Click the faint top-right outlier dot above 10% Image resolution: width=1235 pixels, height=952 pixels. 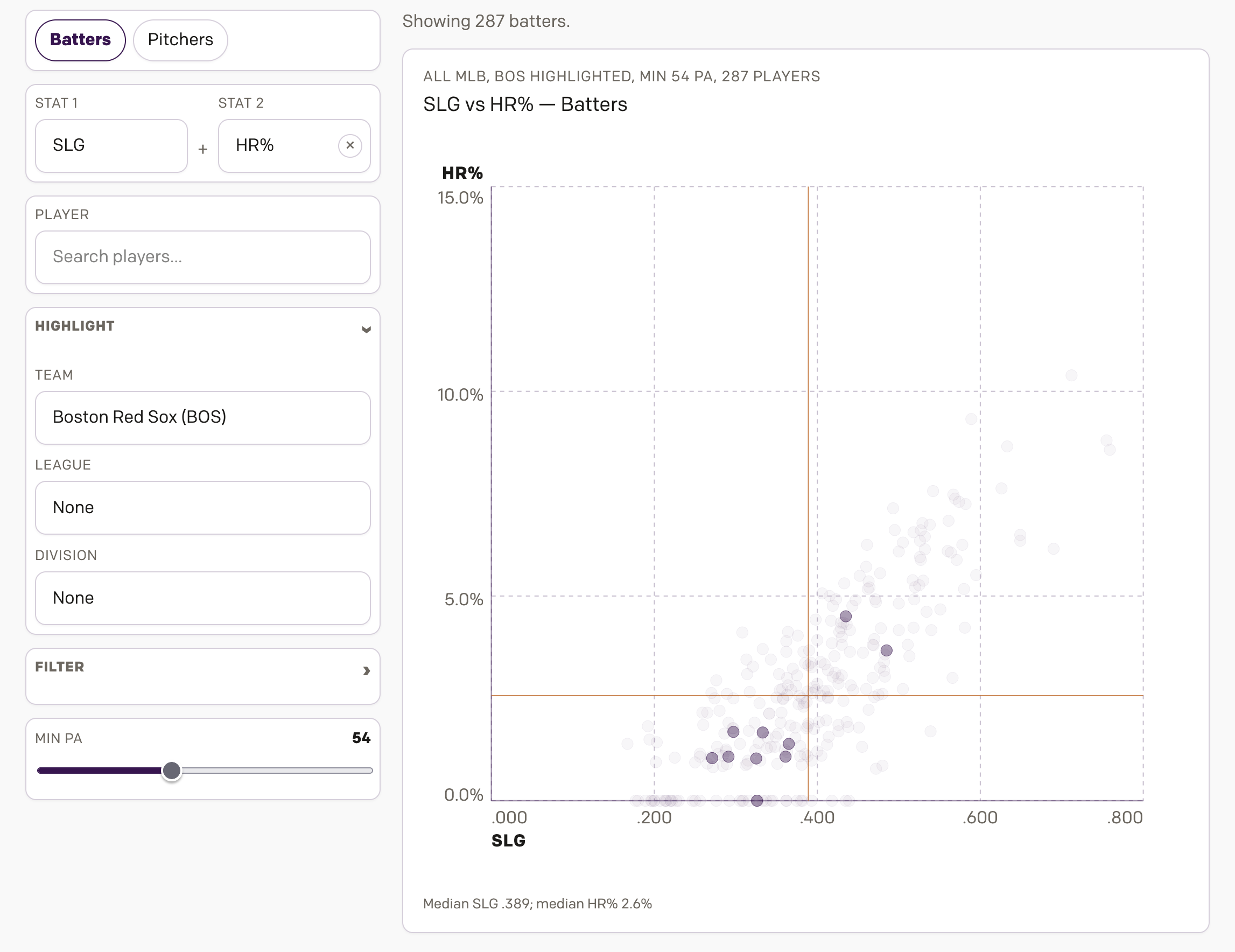click(x=1071, y=375)
